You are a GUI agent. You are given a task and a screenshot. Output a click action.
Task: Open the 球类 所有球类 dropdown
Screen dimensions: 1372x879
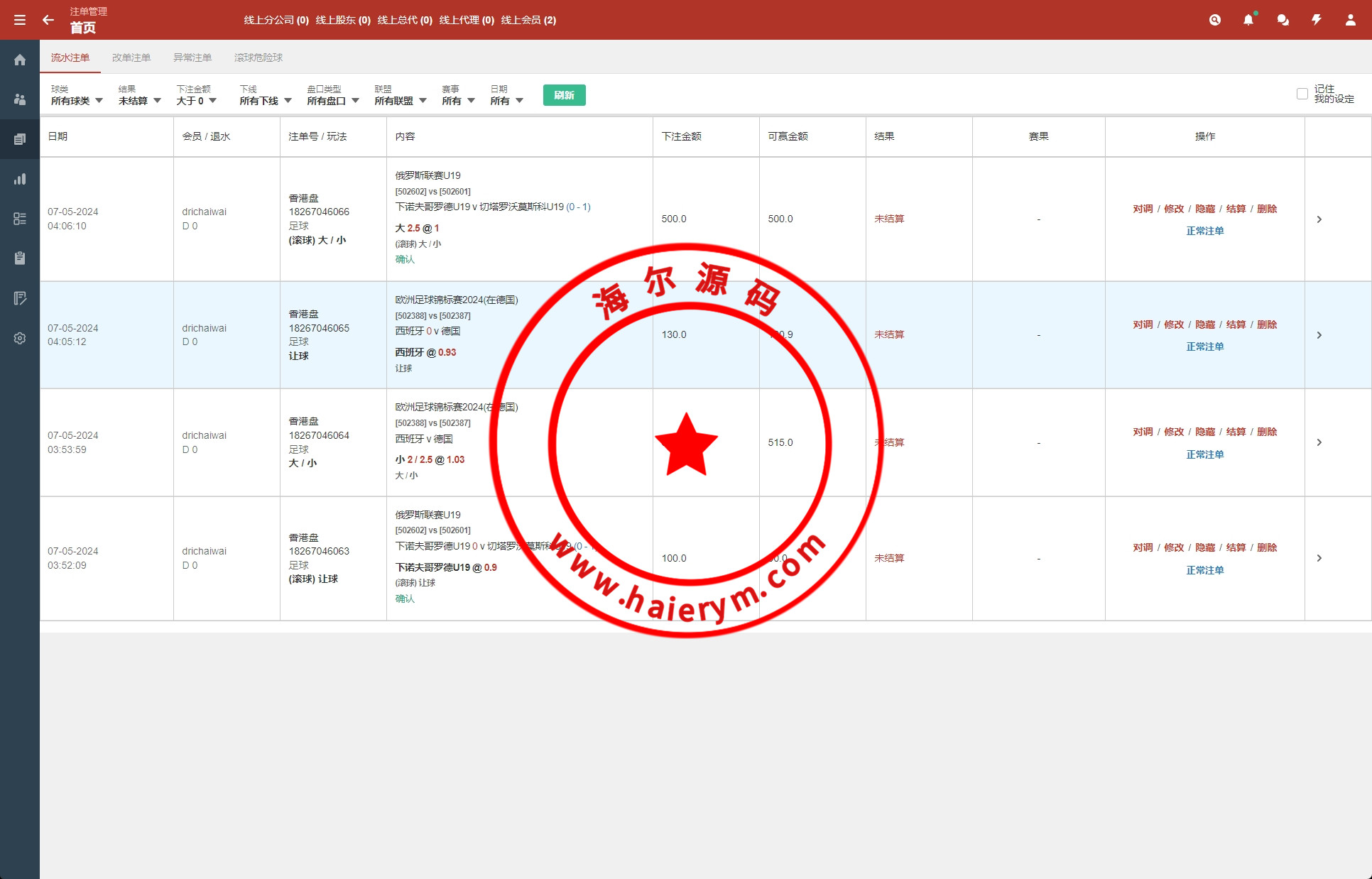click(77, 101)
